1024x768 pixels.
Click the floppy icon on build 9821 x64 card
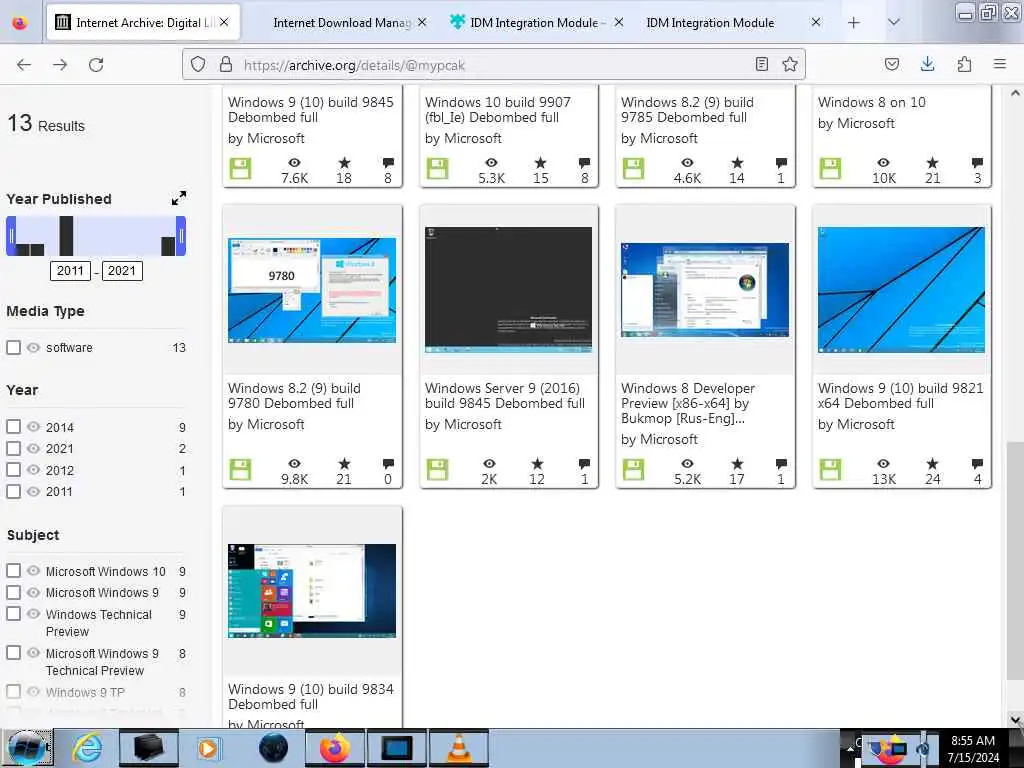pyautogui.click(x=831, y=470)
